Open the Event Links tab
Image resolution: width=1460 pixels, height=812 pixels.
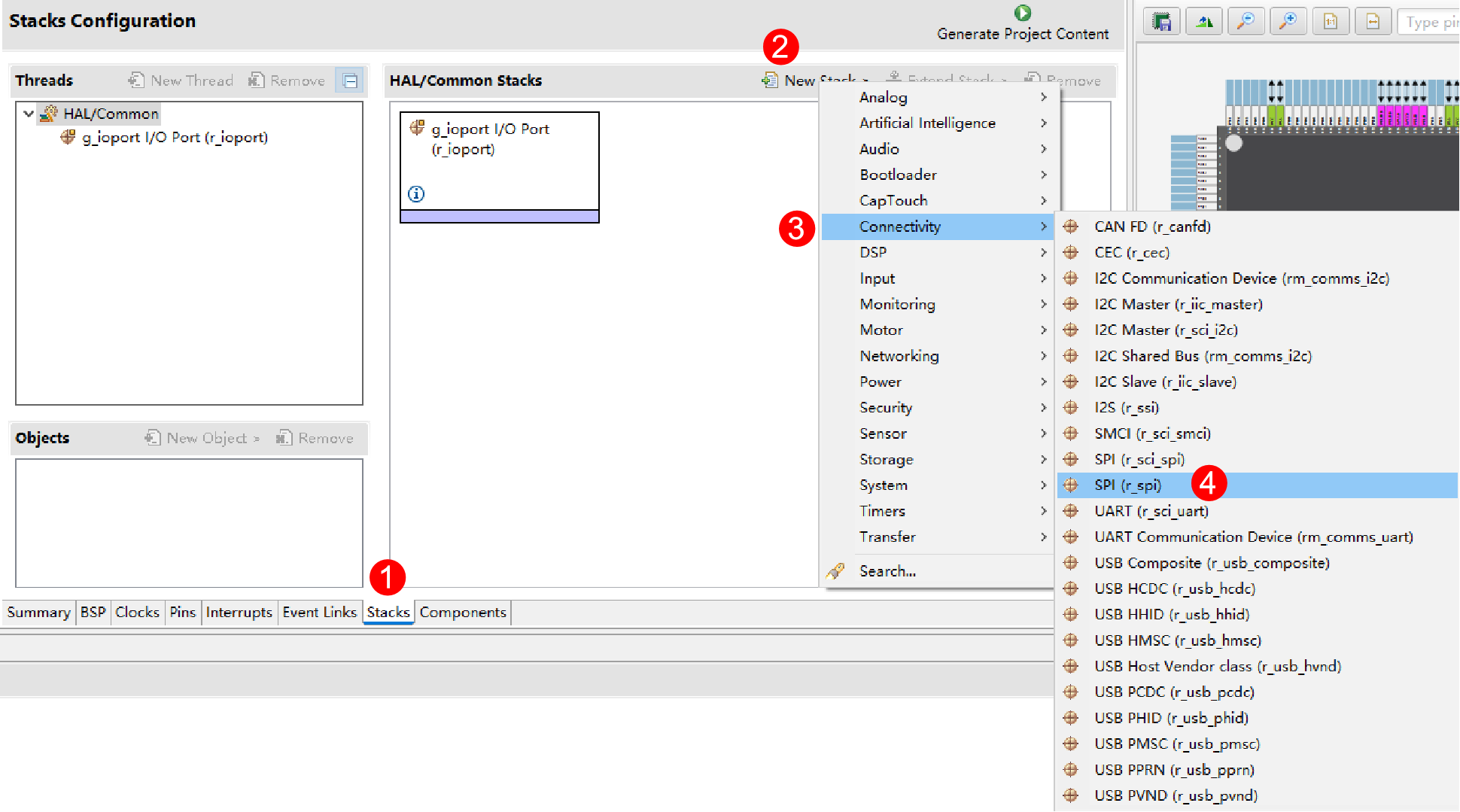(x=319, y=612)
